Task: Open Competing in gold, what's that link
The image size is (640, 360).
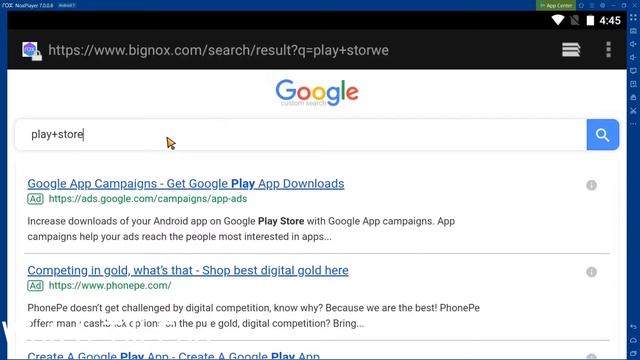Action: point(188,270)
